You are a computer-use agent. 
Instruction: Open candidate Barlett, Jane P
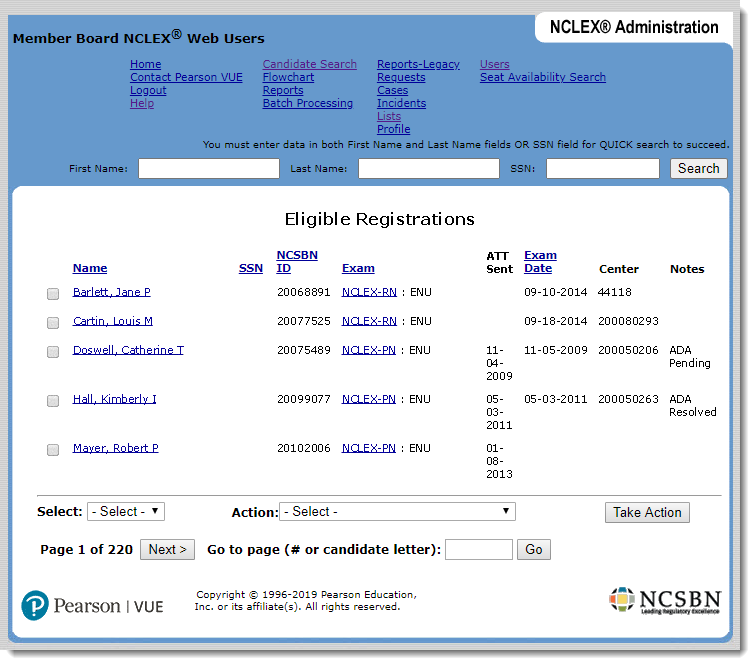pos(111,292)
